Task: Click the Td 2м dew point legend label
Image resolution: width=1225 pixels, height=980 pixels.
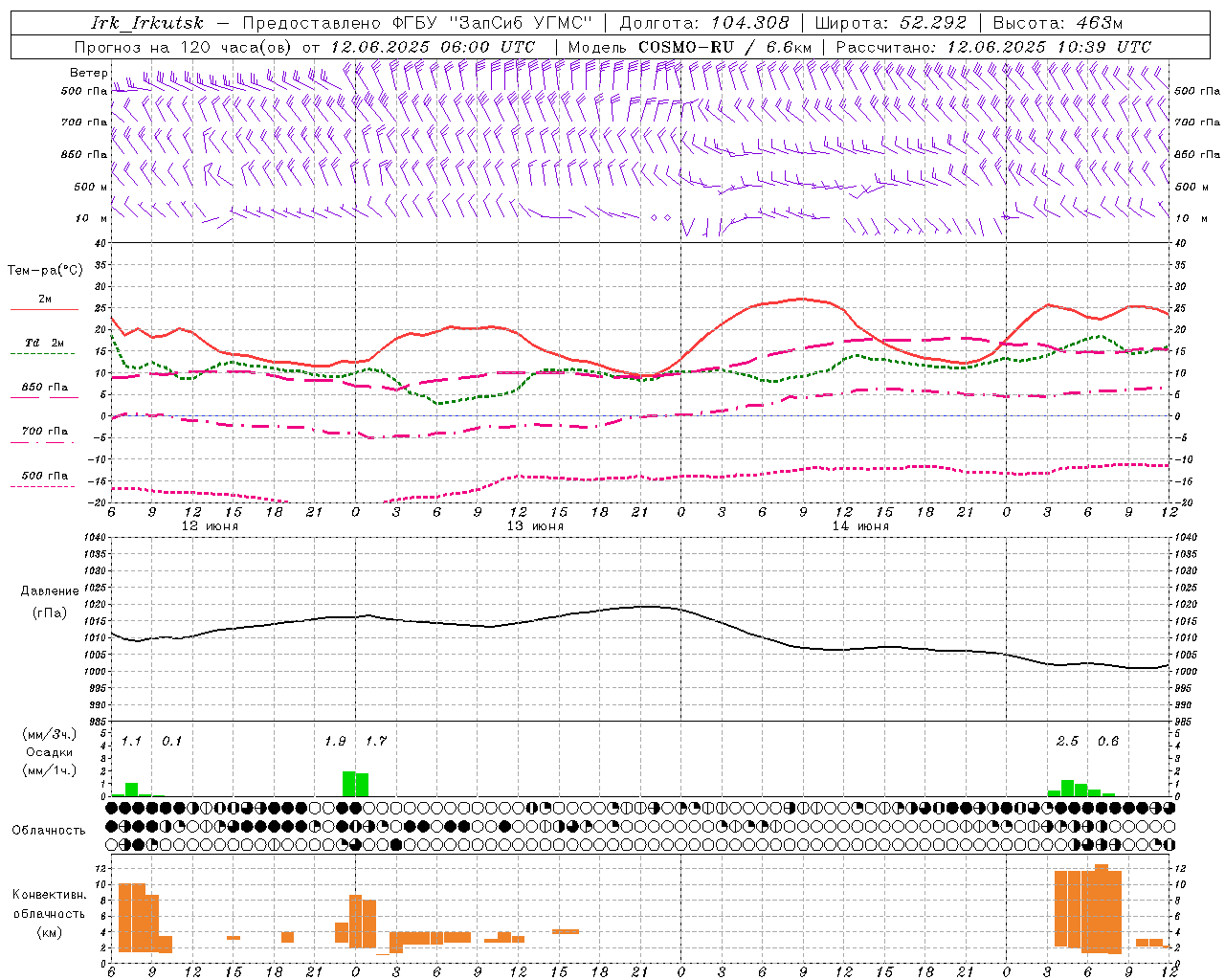Action: tap(45, 343)
